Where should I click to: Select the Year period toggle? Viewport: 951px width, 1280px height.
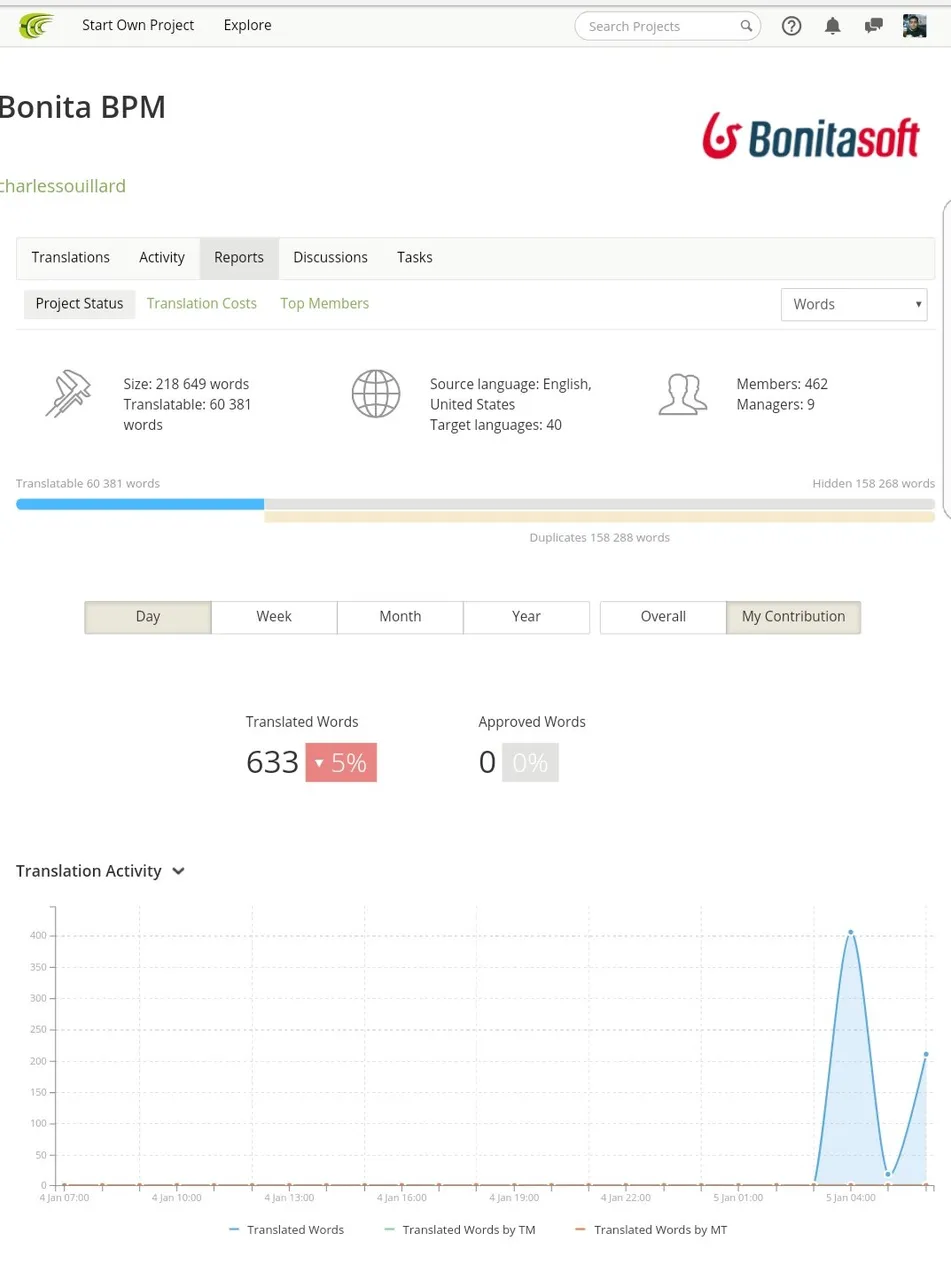point(526,617)
